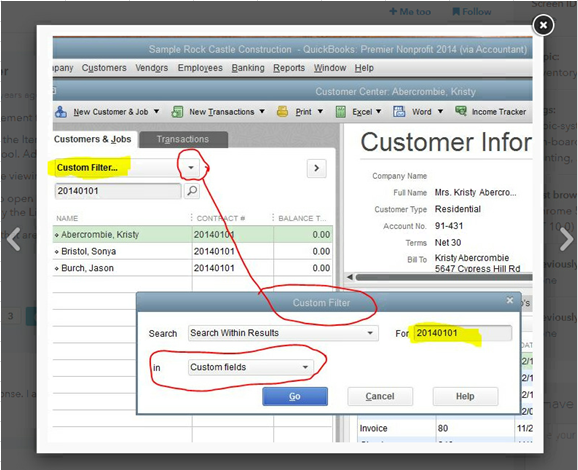578x470 pixels.
Task: Open the Income Tracker icon
Action: [x=461, y=111]
